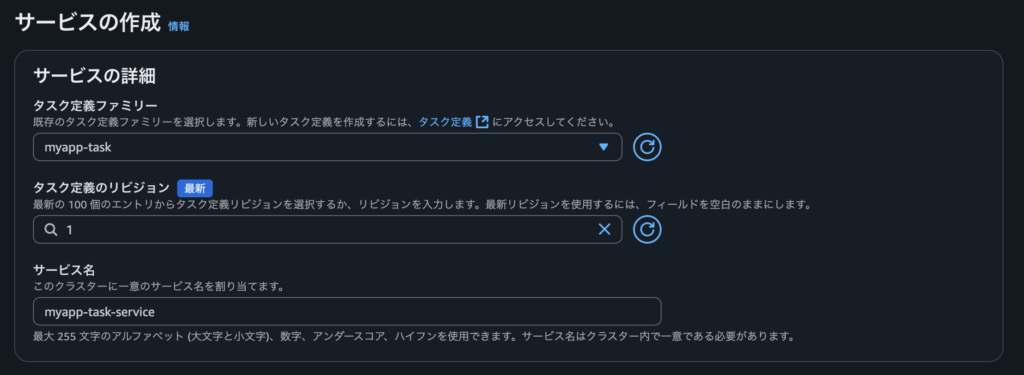Click into the myapp-task-service name field
Image resolution: width=1024 pixels, height=375 pixels.
coord(347,312)
